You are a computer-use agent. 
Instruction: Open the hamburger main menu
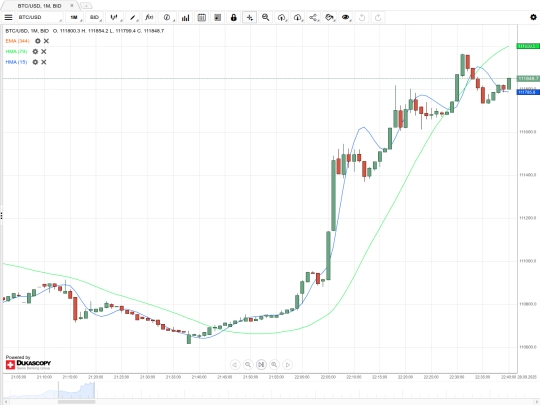pyautogui.click(x=8, y=17)
